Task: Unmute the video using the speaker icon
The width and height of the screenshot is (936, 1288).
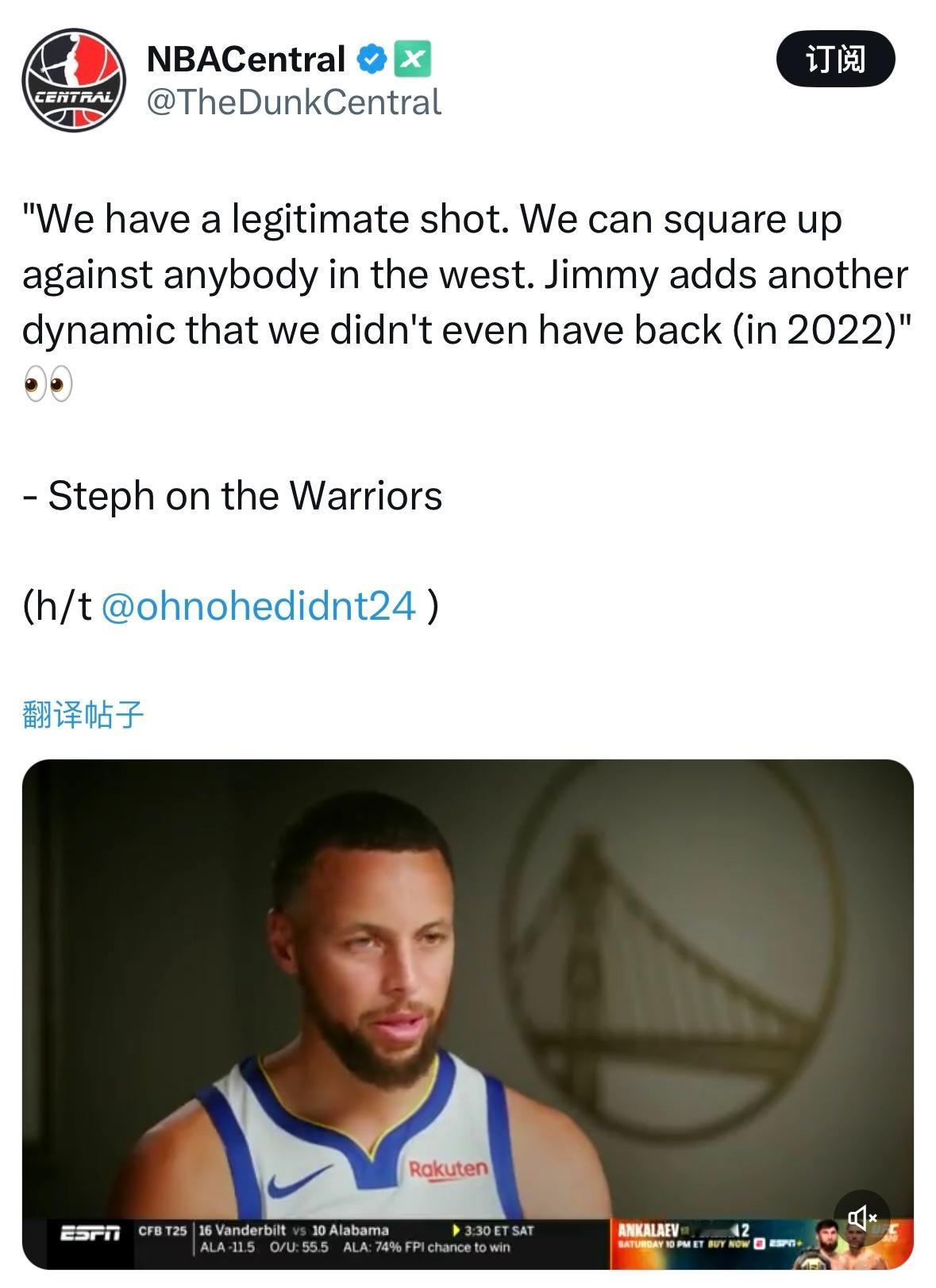Action: [861, 1217]
